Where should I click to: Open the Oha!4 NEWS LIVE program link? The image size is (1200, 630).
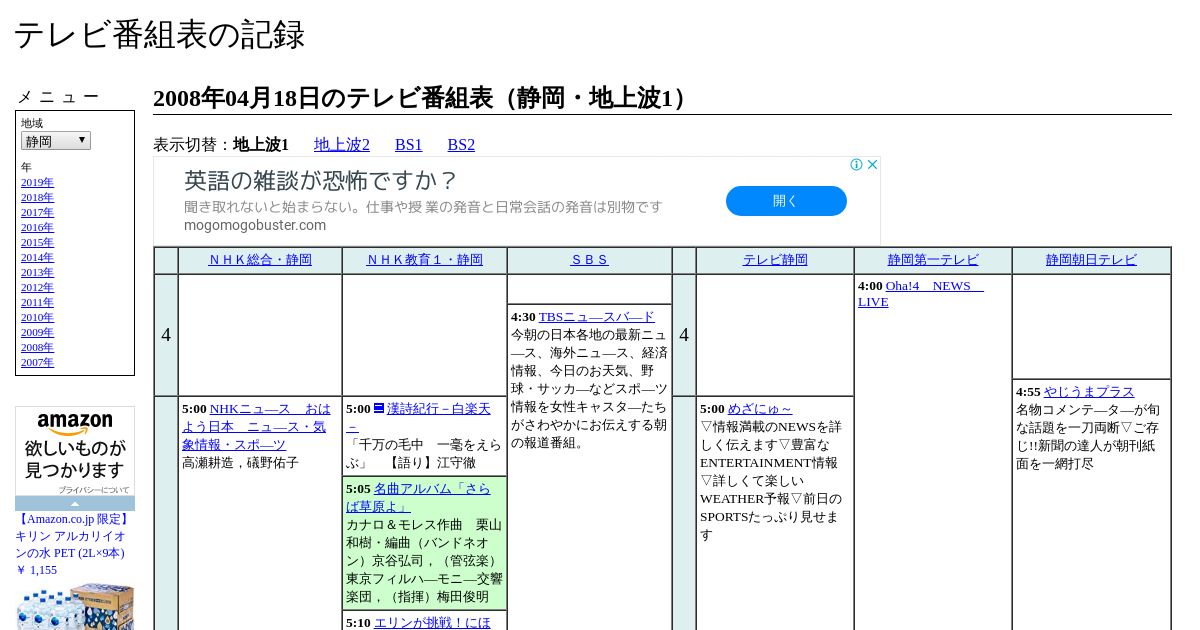click(x=920, y=294)
